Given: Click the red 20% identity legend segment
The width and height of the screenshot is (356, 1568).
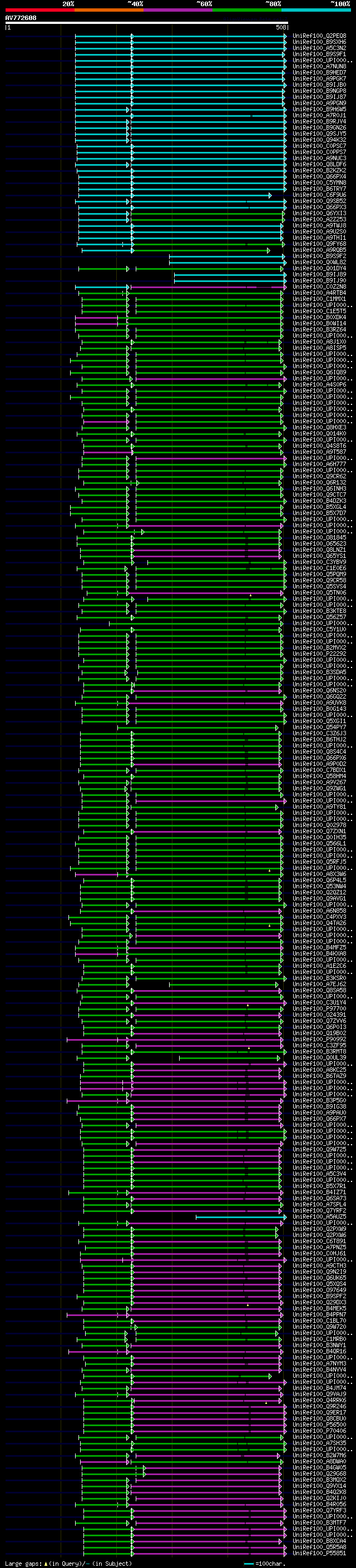Looking at the screenshot, I should pyautogui.click(x=39, y=11).
